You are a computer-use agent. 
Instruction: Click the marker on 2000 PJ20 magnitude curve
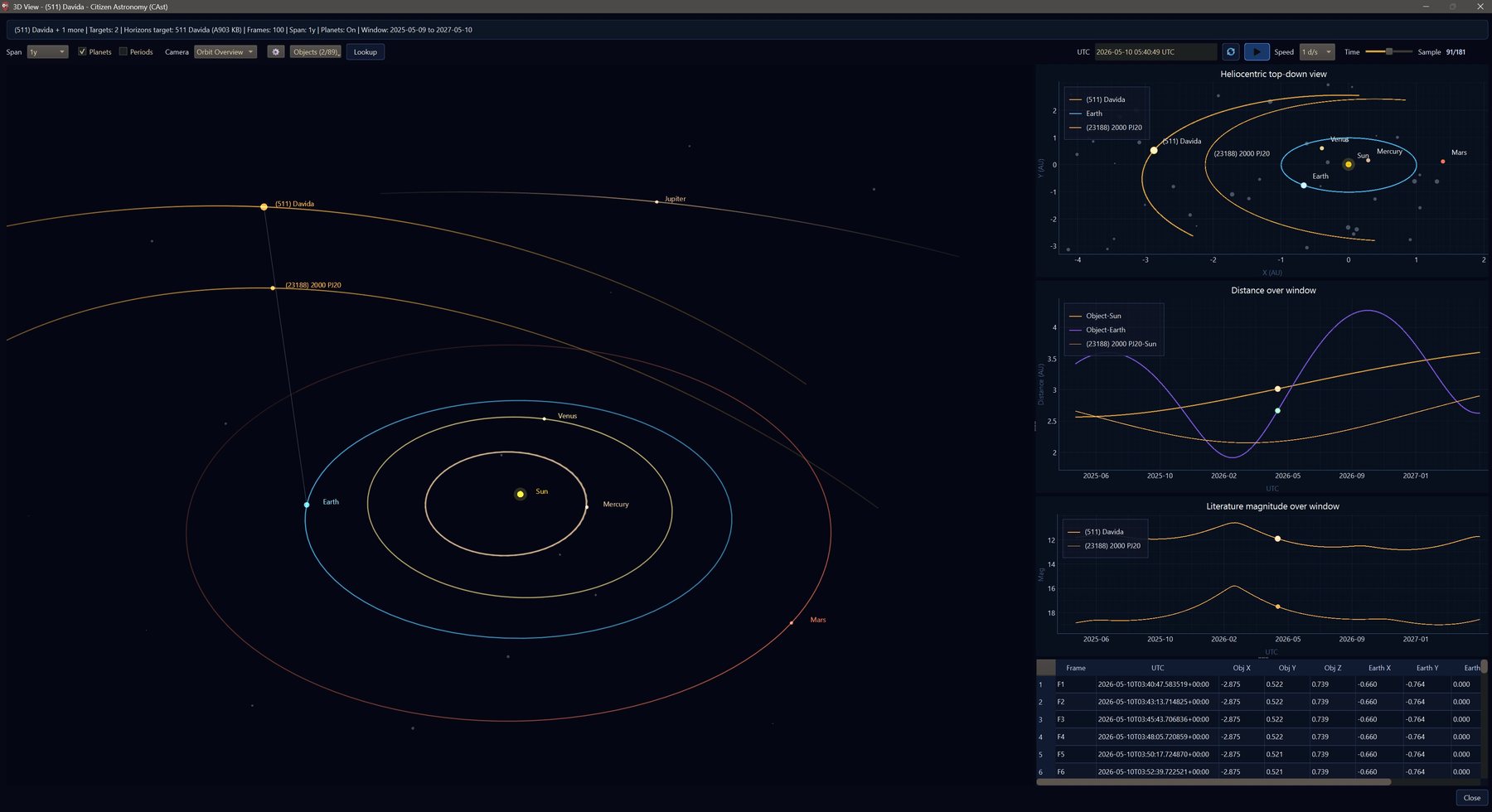tap(1277, 607)
